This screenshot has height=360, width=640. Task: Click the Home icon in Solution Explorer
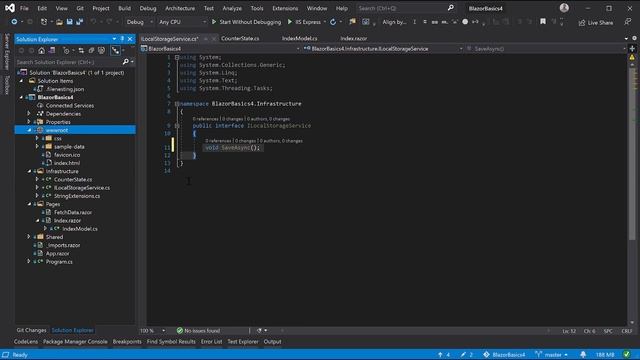[x=41, y=51]
